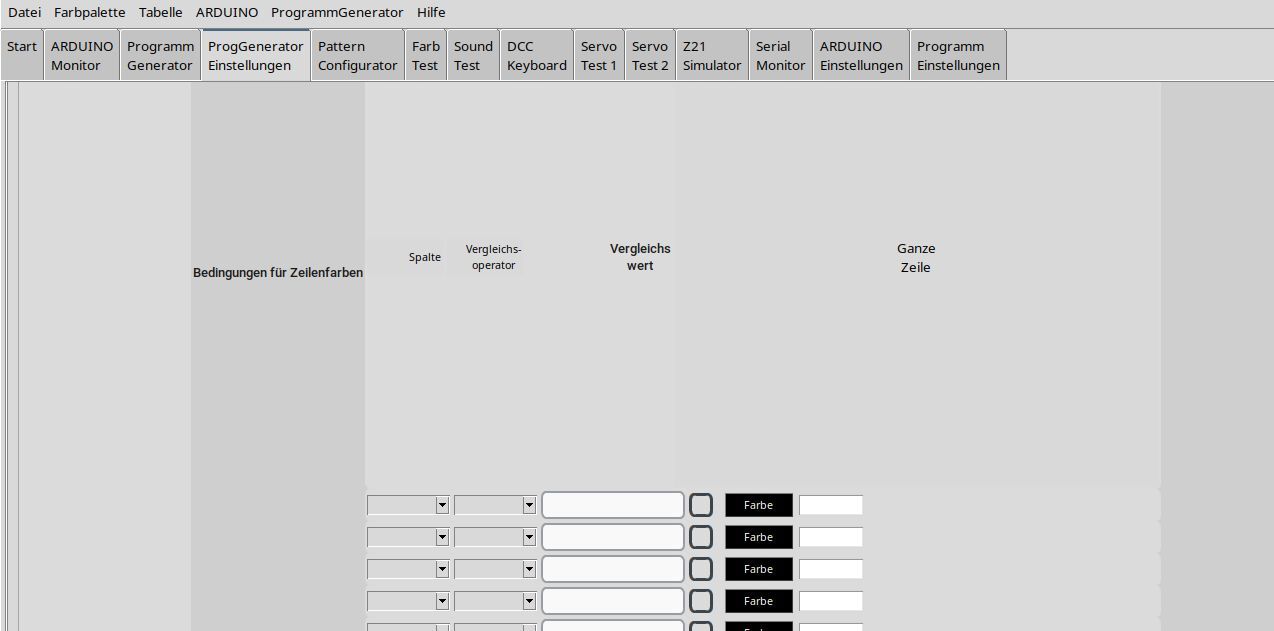Click the first row's Vergleichswert input field
1274x631 pixels.
(x=612, y=505)
